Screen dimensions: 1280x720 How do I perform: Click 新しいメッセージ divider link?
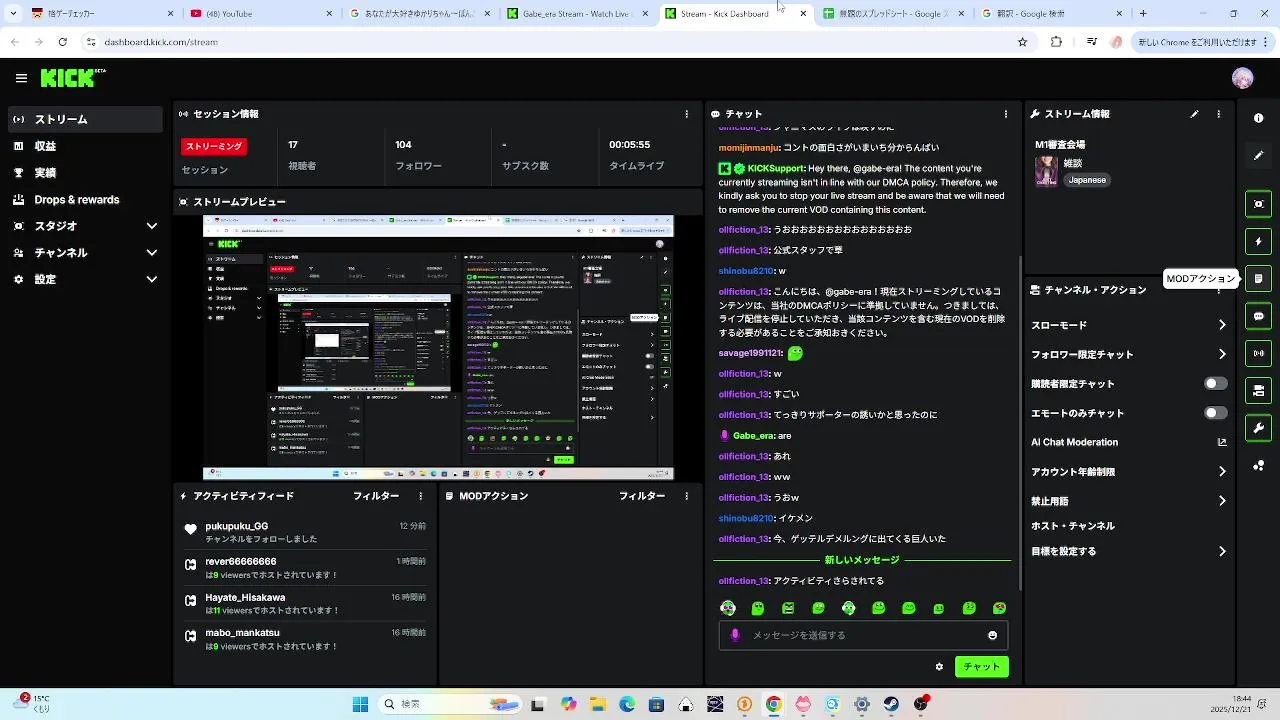click(862, 560)
